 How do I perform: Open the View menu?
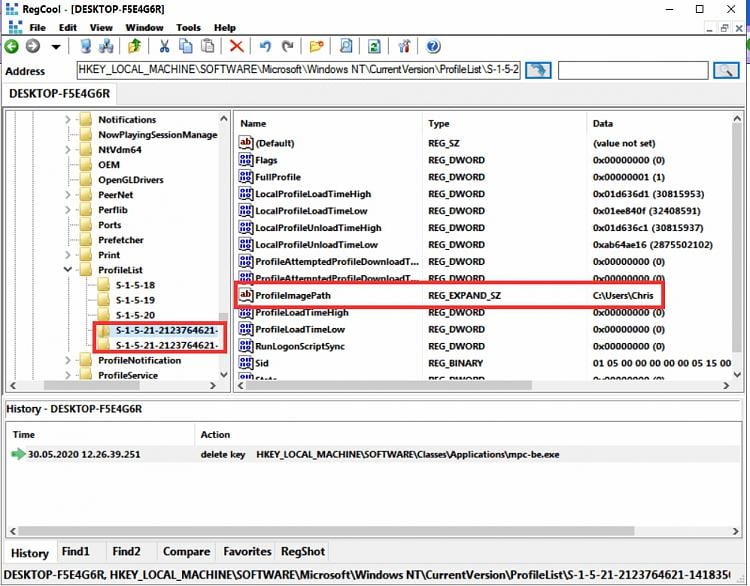click(x=101, y=28)
